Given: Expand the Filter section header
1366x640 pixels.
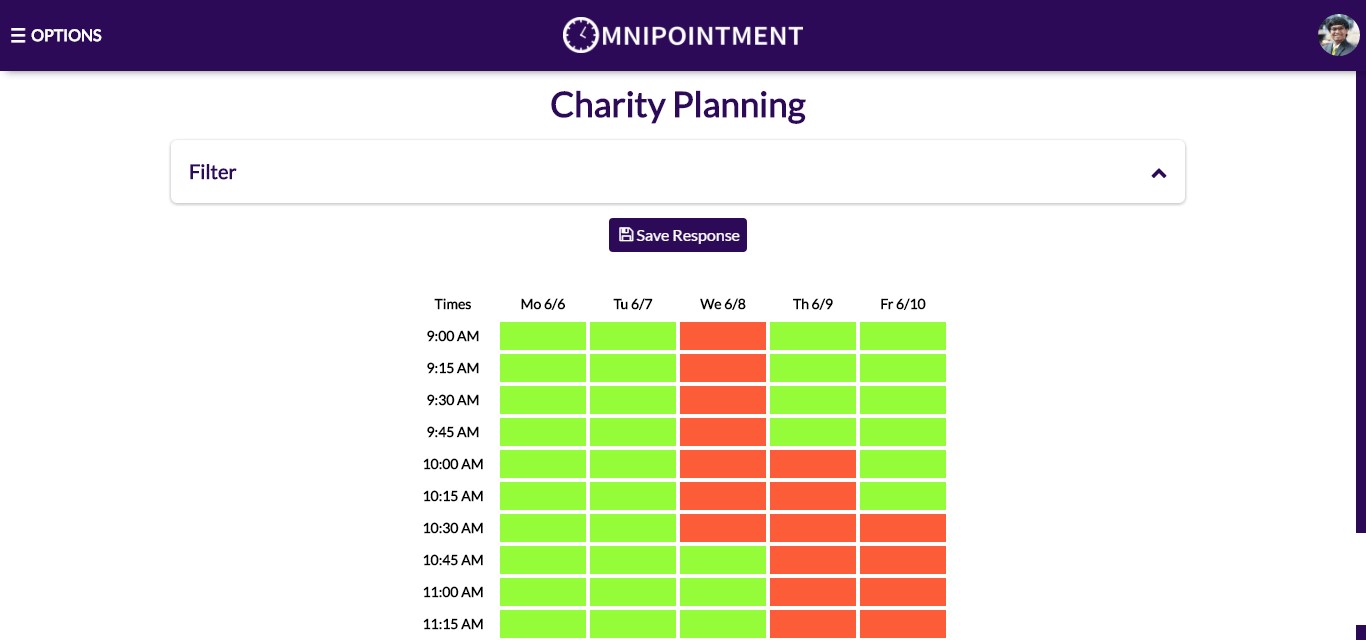Looking at the screenshot, I should 212,171.
